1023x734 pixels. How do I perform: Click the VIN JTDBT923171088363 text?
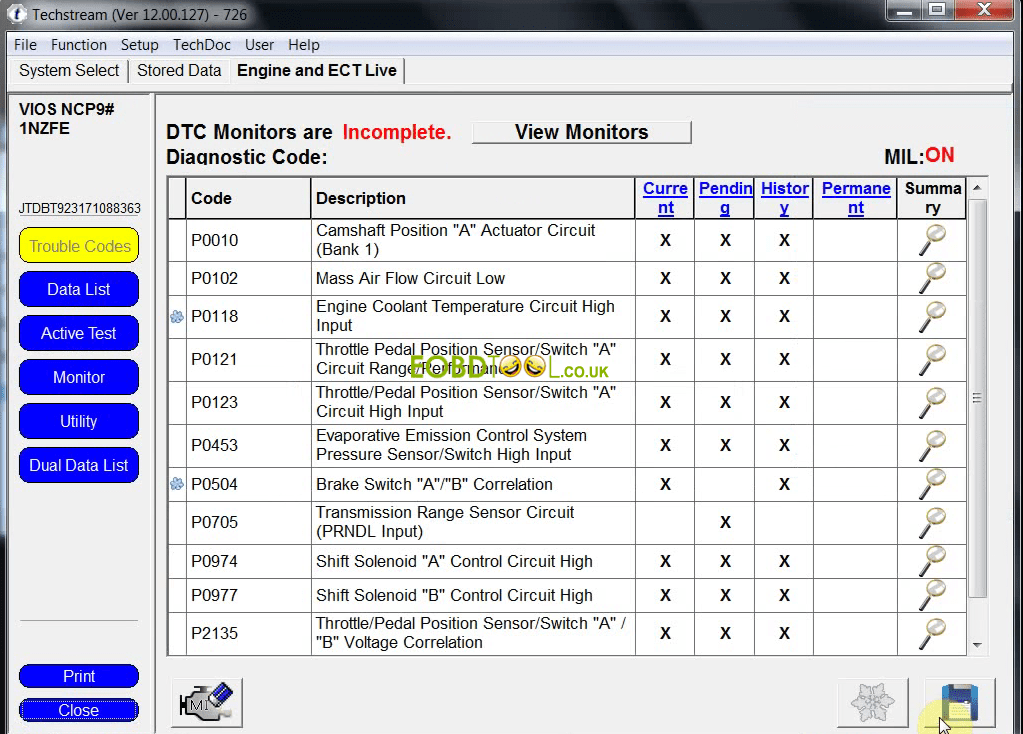(80, 208)
